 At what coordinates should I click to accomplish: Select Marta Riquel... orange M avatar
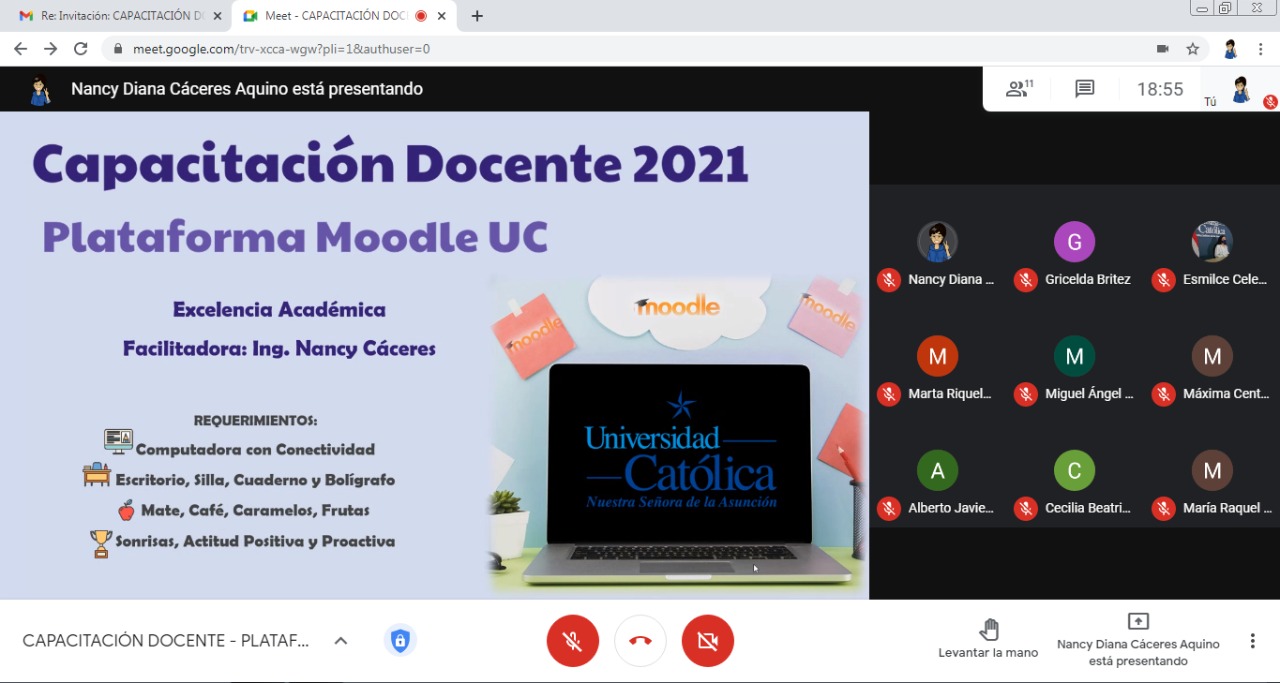click(x=937, y=356)
